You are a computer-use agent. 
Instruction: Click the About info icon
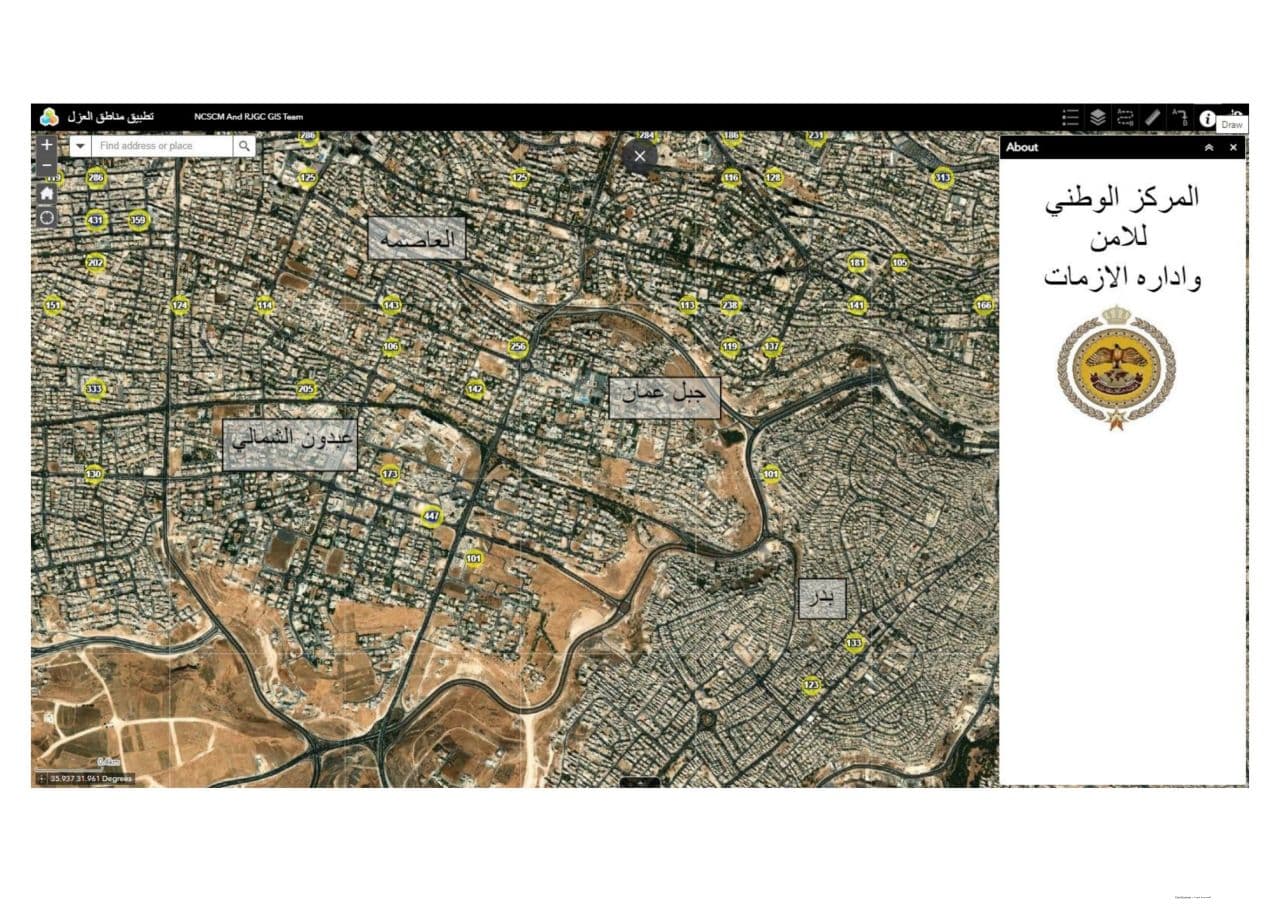coord(1207,118)
